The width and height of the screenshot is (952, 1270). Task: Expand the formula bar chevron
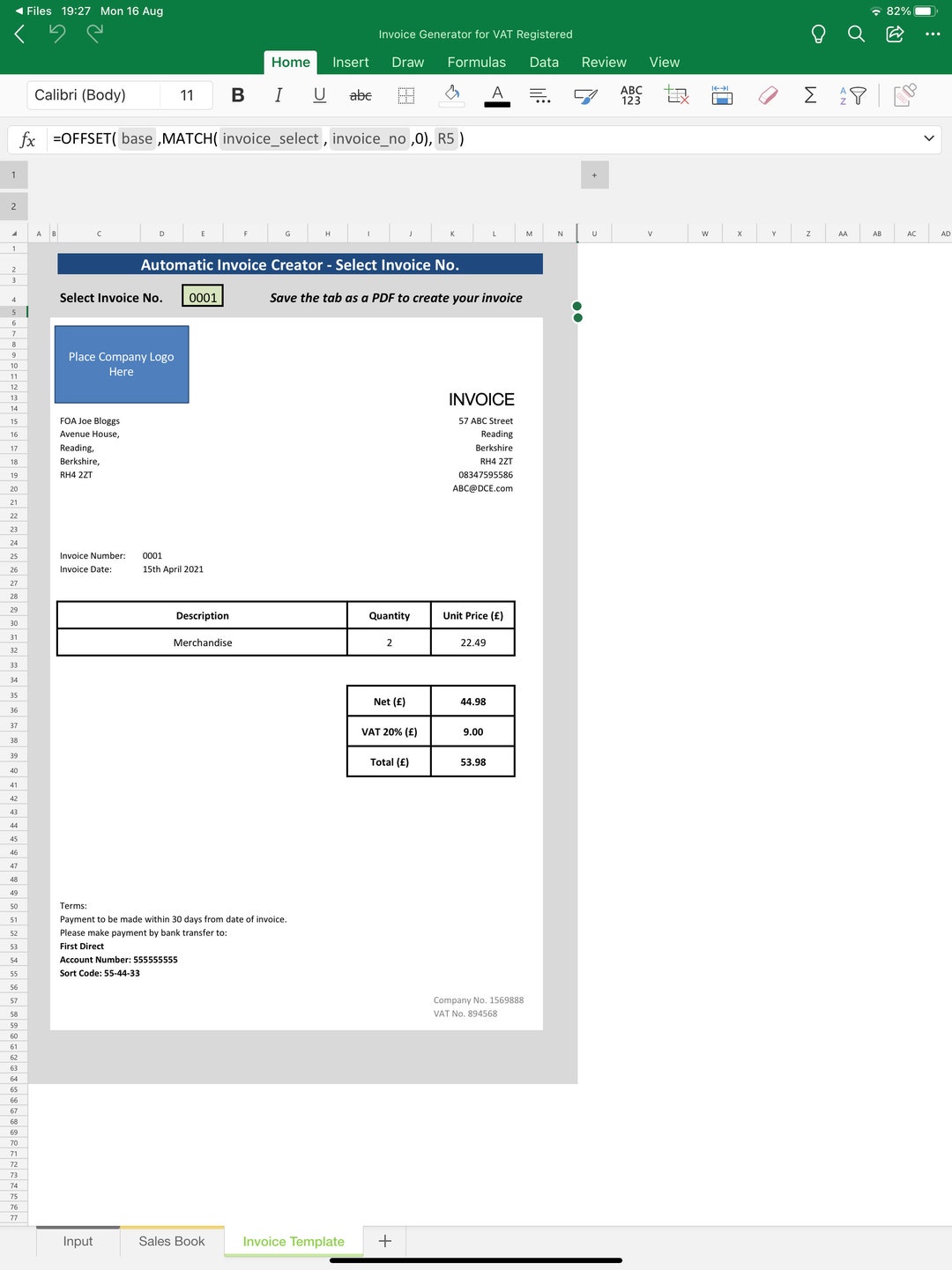928,138
